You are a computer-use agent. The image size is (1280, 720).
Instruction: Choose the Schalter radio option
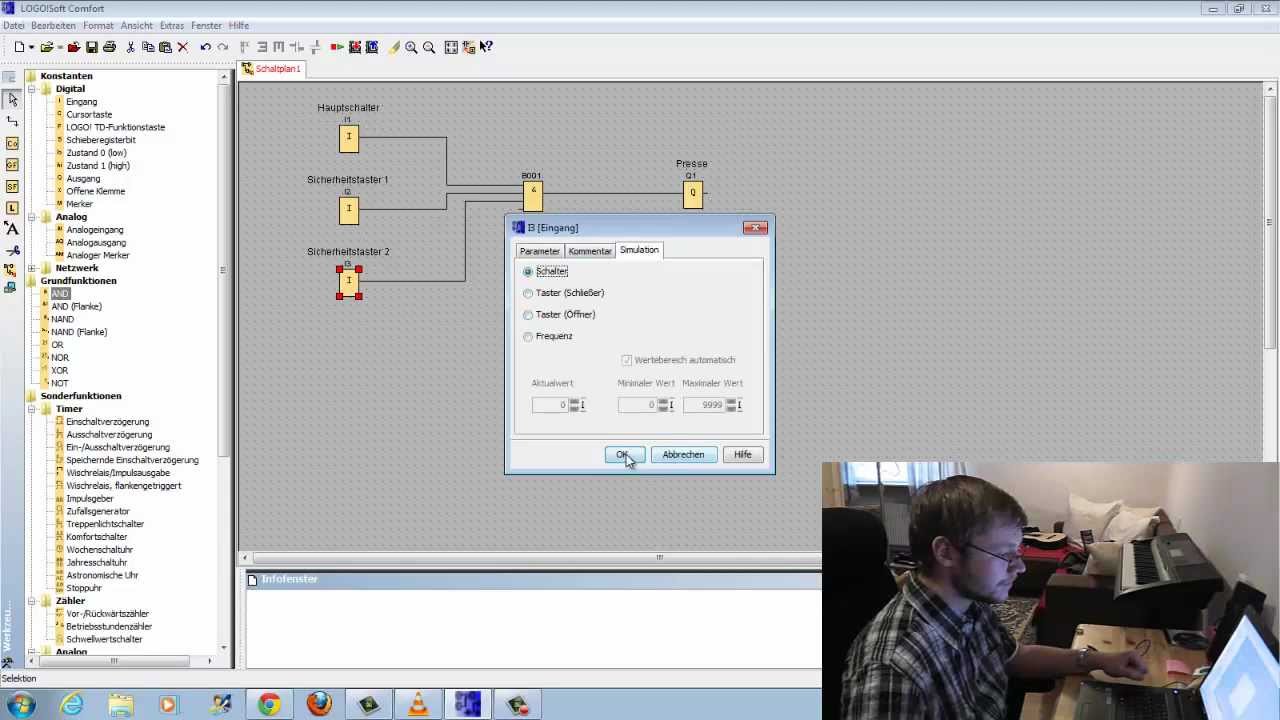tap(528, 271)
